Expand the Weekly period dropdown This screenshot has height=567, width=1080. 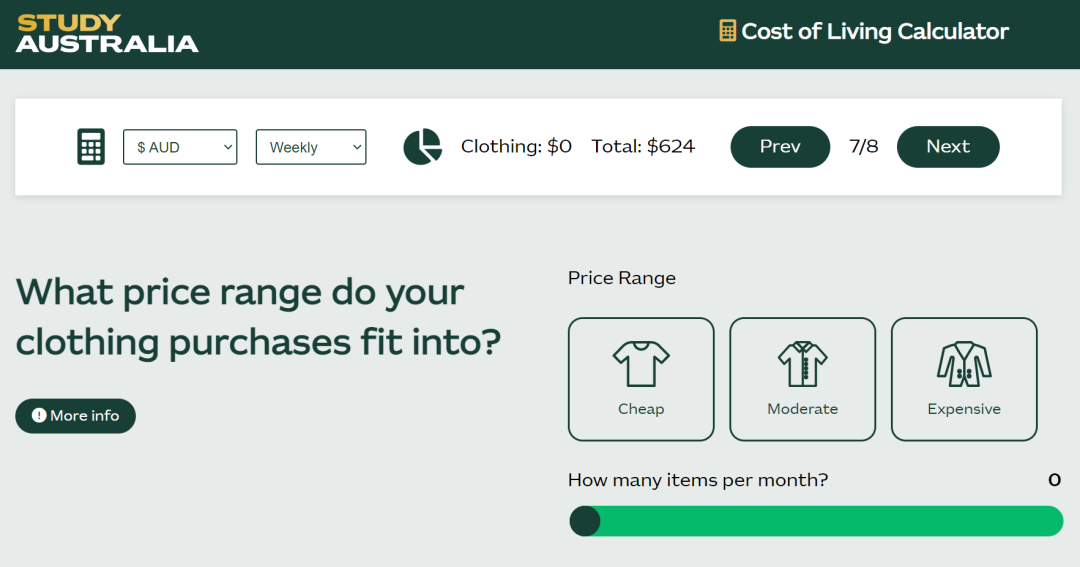(x=311, y=147)
